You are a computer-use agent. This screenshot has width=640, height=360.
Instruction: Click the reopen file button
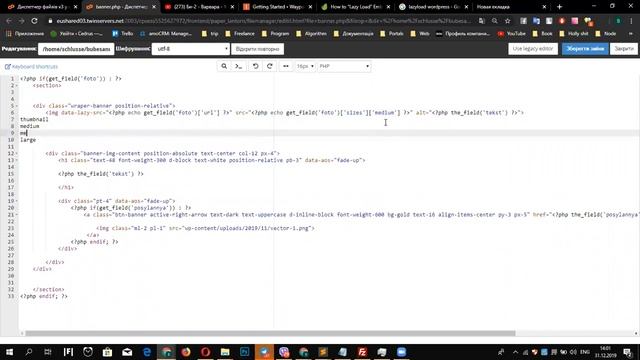pyautogui.click(x=257, y=49)
